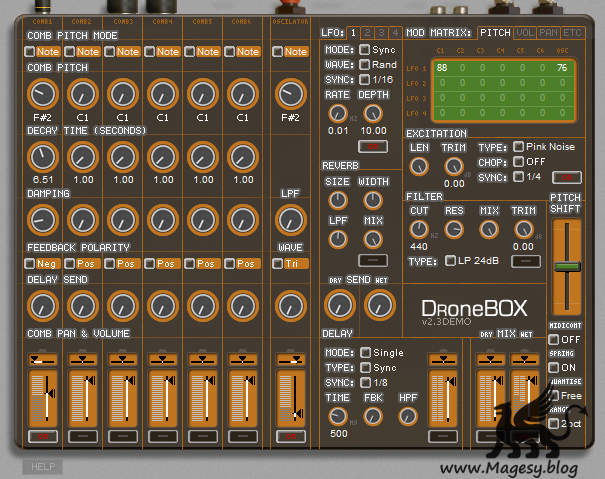Screen dimensions: 605x479
Task: Toggle the LFO on button
Action: 373,146
